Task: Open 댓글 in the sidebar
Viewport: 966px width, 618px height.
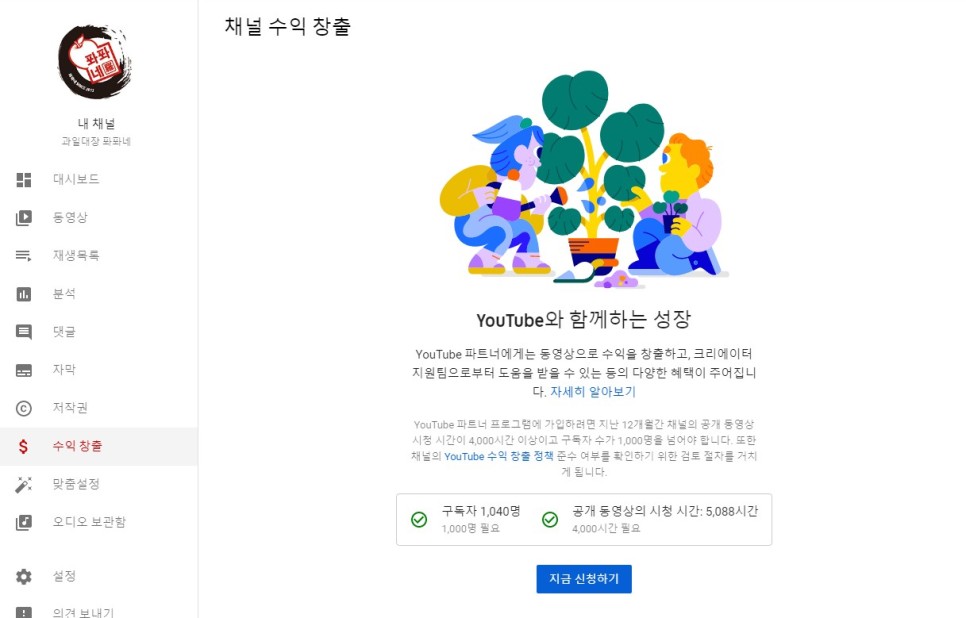Action: [x=99, y=332]
